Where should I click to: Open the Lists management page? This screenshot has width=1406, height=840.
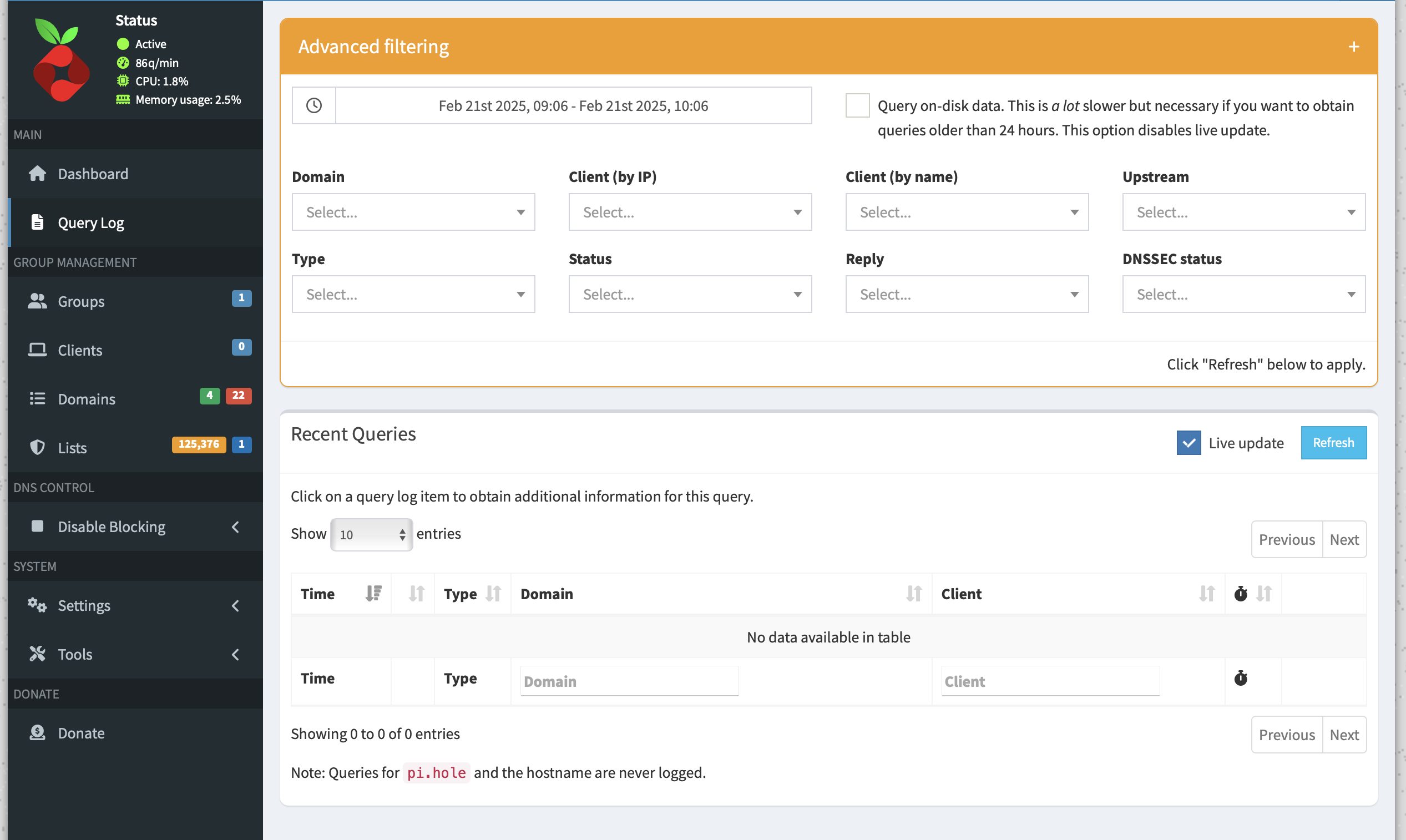(x=135, y=447)
